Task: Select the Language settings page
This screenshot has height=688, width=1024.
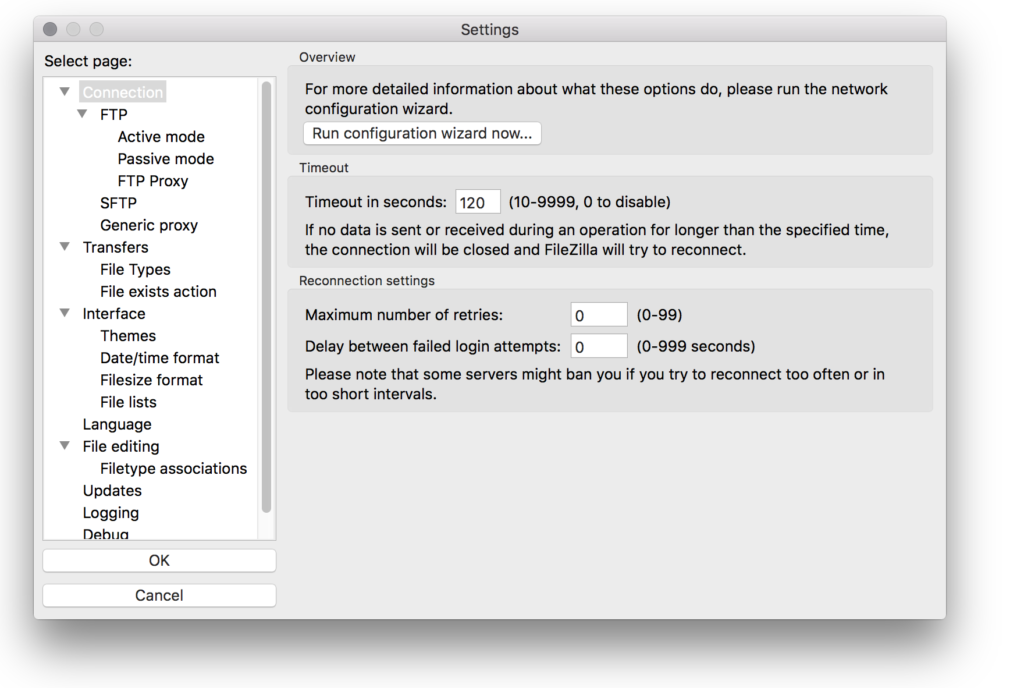Action: (117, 423)
